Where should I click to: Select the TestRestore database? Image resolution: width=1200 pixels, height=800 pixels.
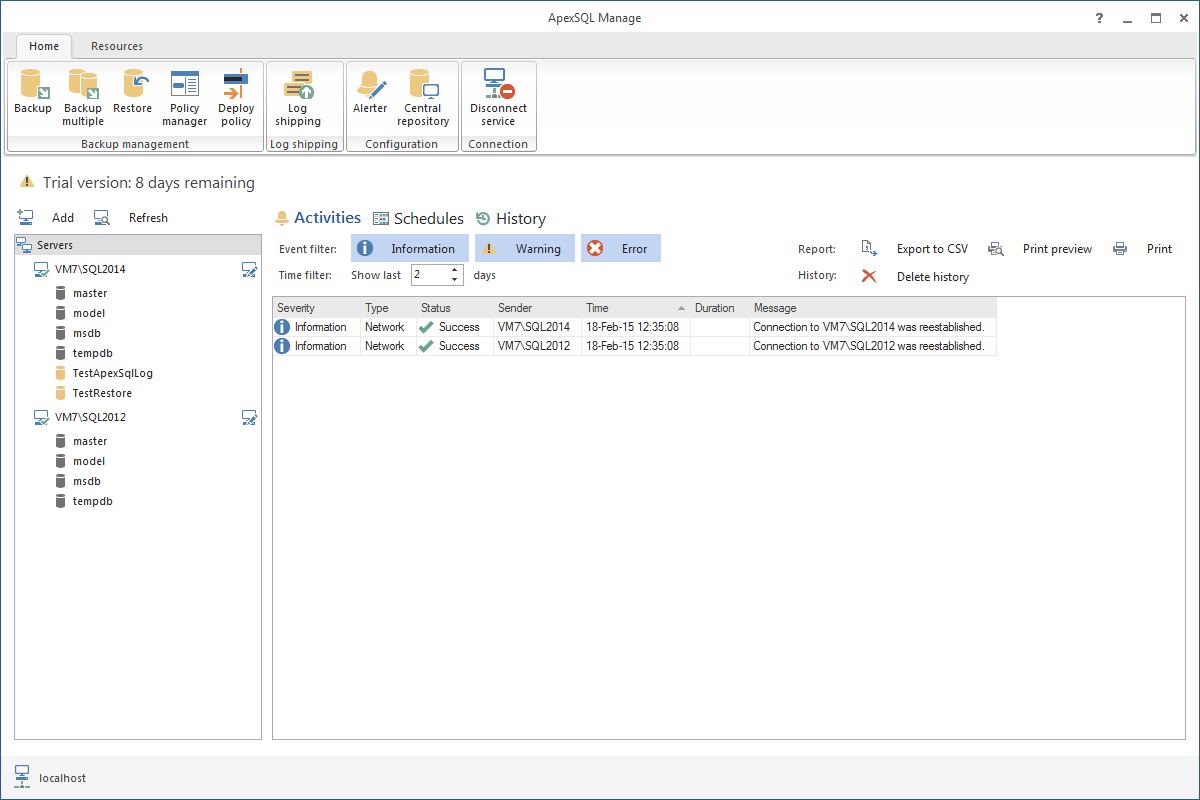[102, 393]
